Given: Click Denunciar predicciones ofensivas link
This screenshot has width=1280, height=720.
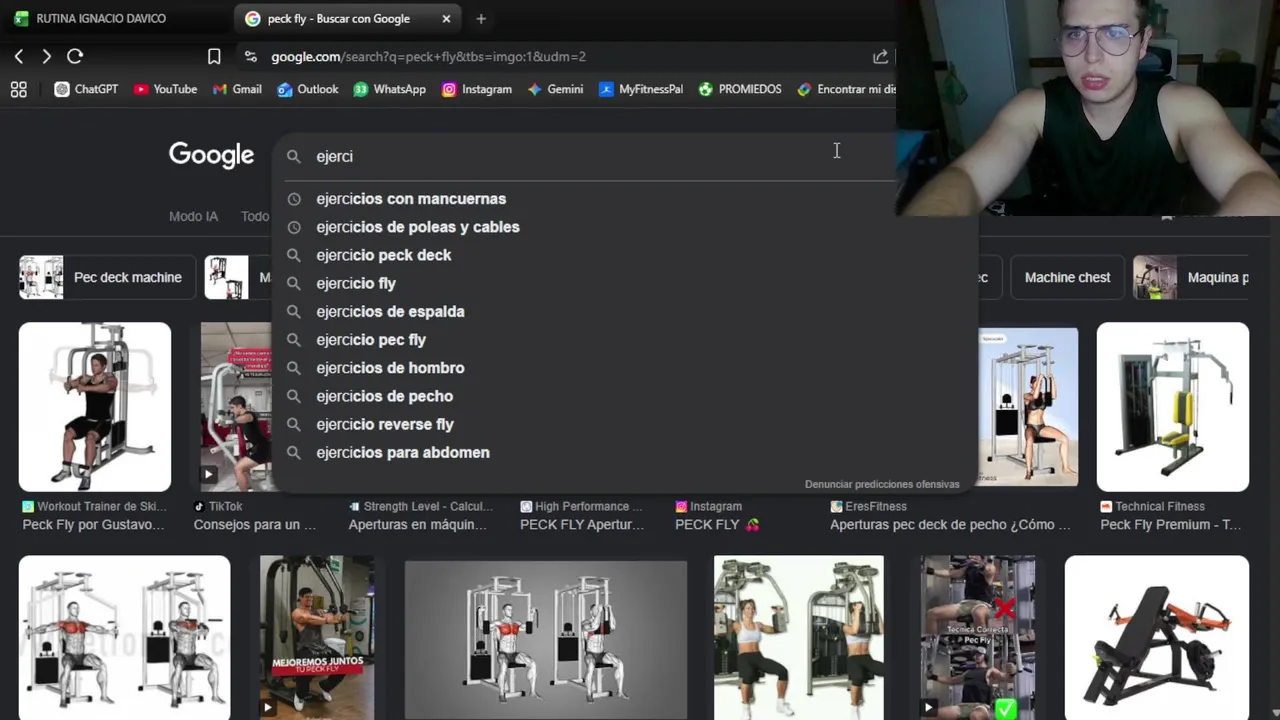Looking at the screenshot, I should (x=882, y=484).
